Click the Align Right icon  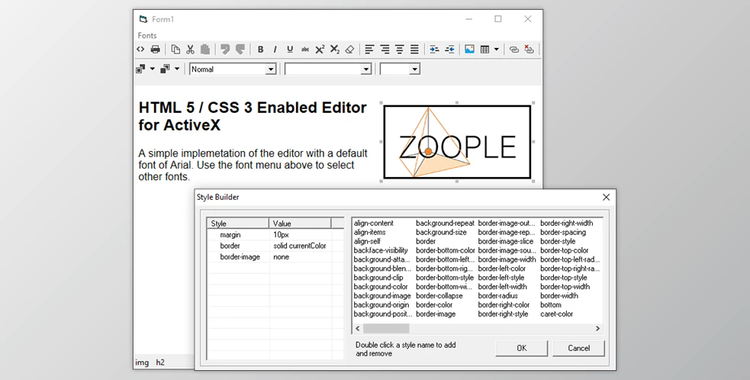[385, 49]
